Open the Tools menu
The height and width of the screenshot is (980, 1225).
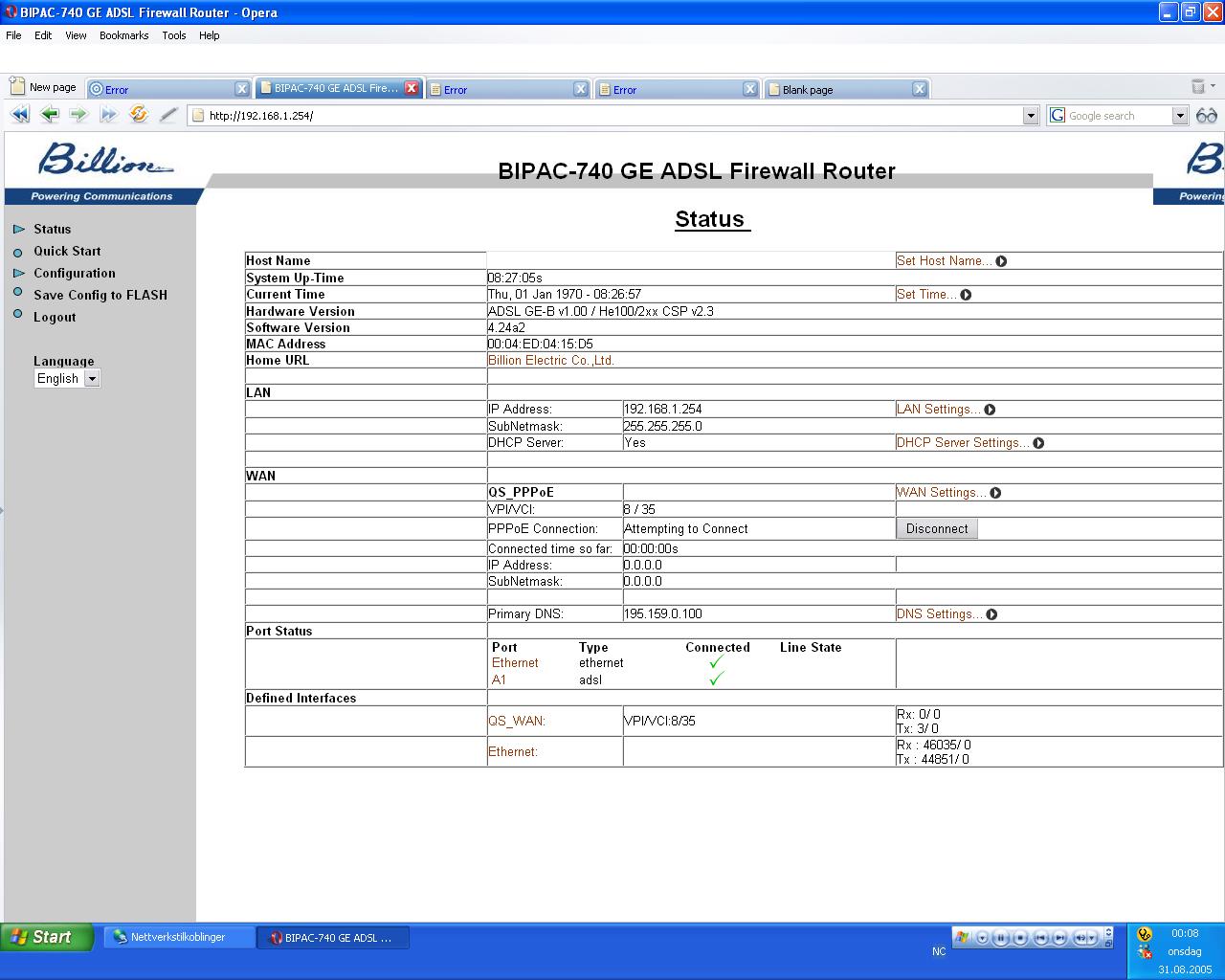174,35
